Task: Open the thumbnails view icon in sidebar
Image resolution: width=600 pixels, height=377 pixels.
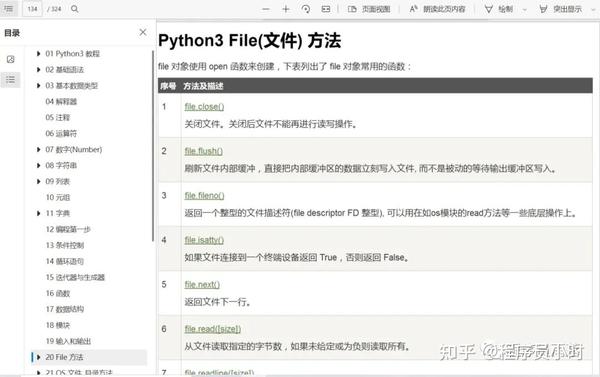Action: [x=10, y=59]
